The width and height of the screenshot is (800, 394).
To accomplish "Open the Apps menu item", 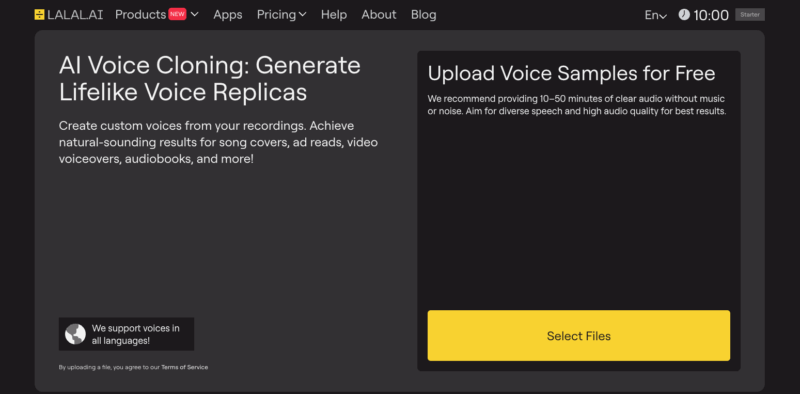I will (x=228, y=15).
